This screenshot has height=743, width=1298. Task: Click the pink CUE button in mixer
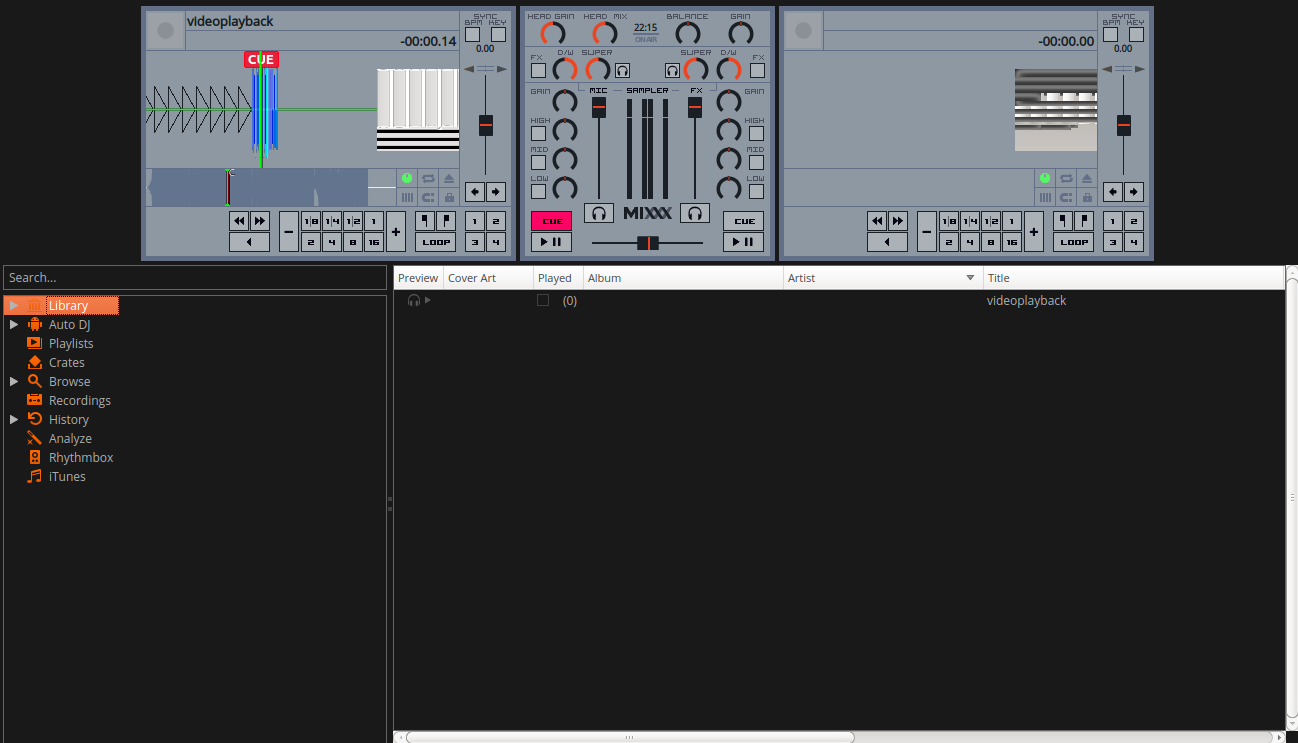click(551, 221)
